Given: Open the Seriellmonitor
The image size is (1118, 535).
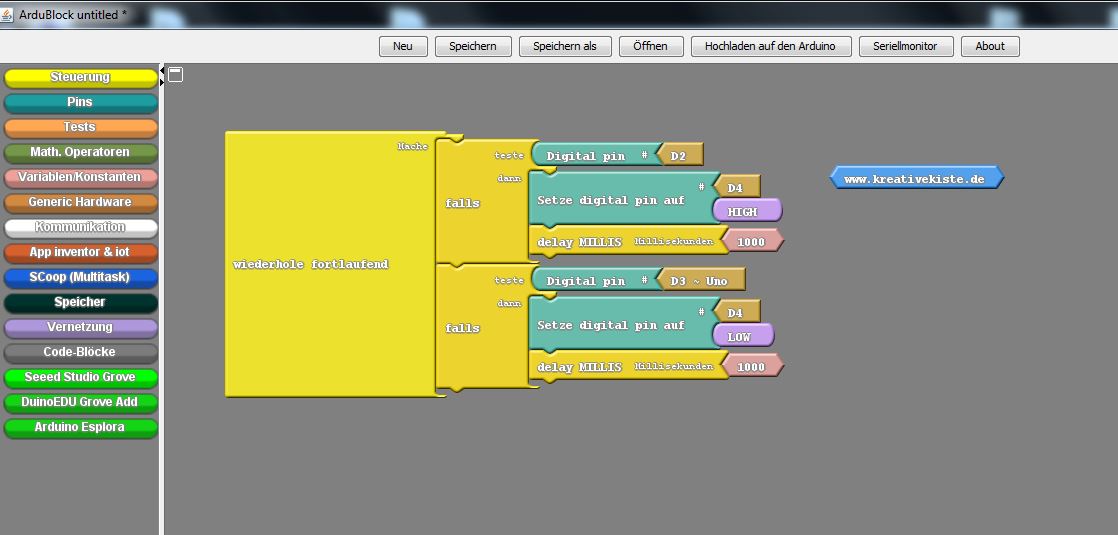Looking at the screenshot, I should coord(906,46).
